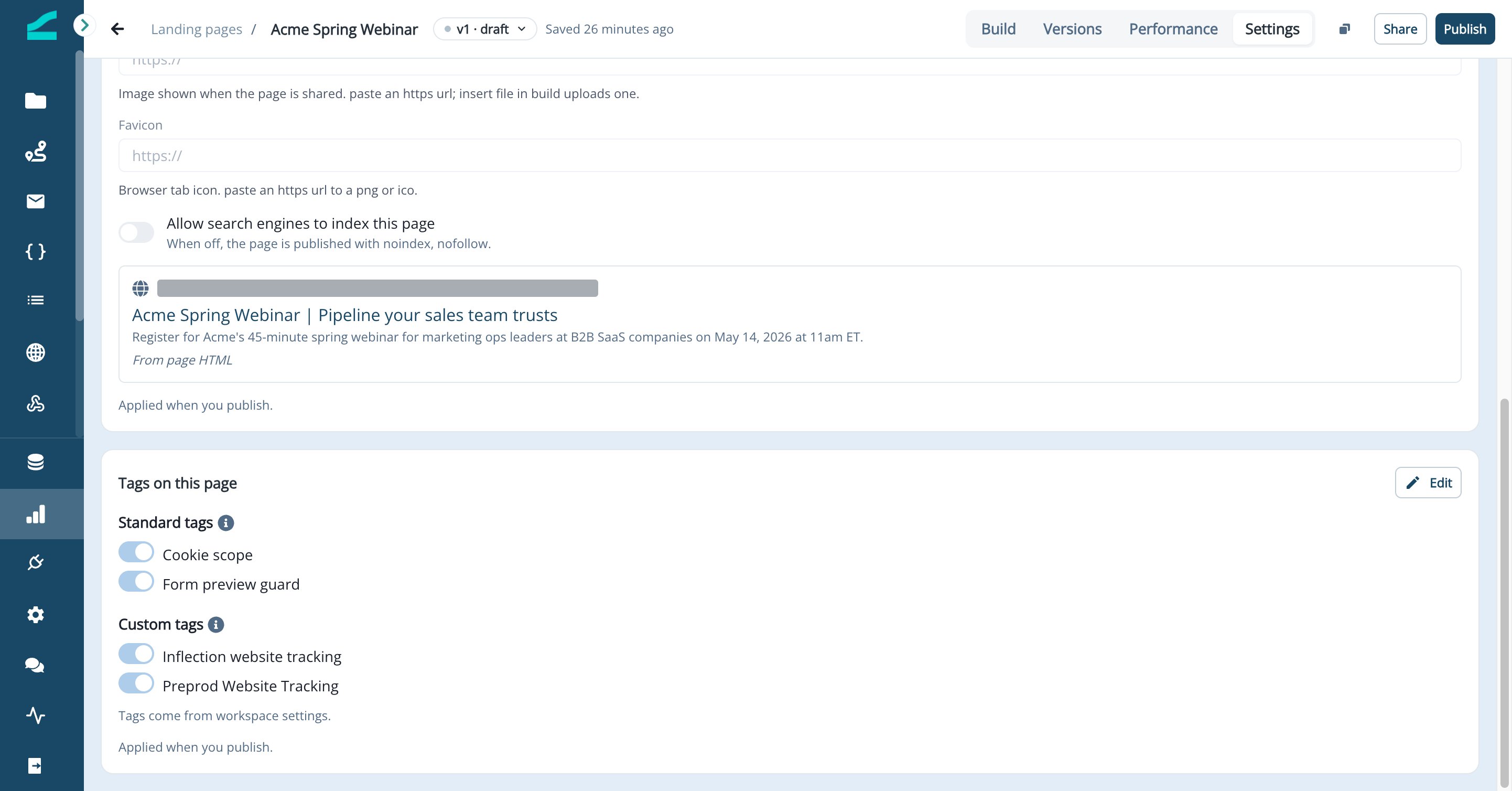Click the Standard tags info icon
Screen dimensions: 1512x791
pos(226,522)
